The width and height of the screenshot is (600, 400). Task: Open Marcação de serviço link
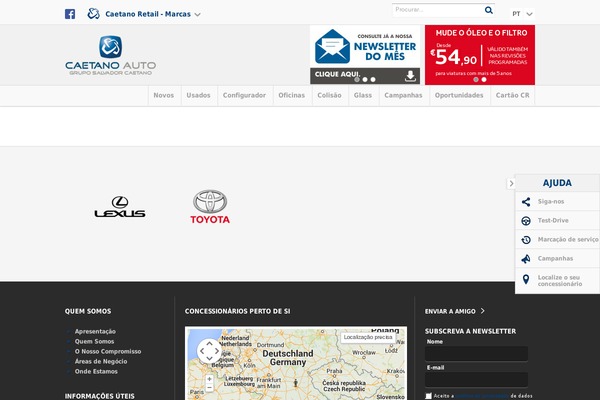pyautogui.click(x=568, y=240)
